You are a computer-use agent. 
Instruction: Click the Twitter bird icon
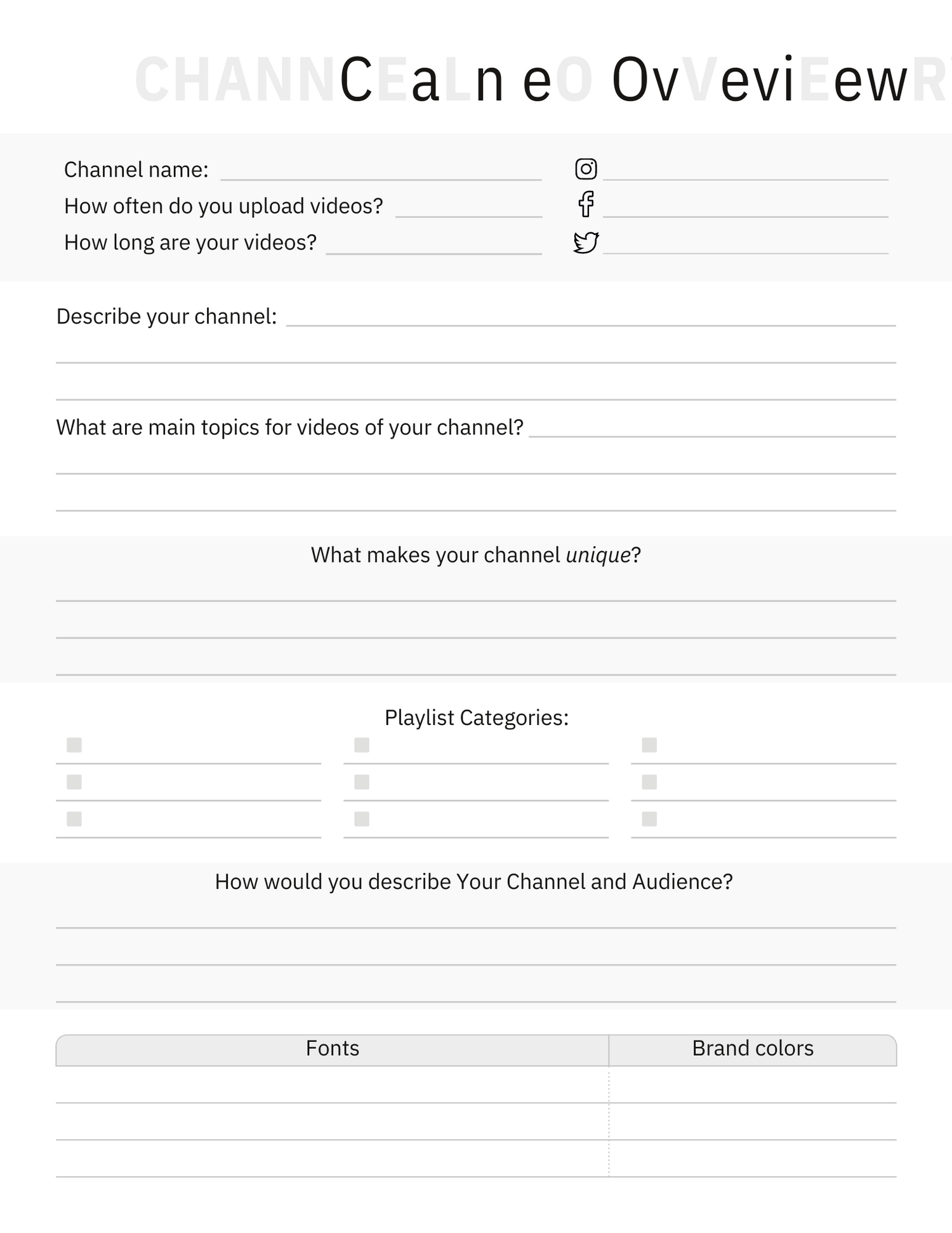click(586, 242)
